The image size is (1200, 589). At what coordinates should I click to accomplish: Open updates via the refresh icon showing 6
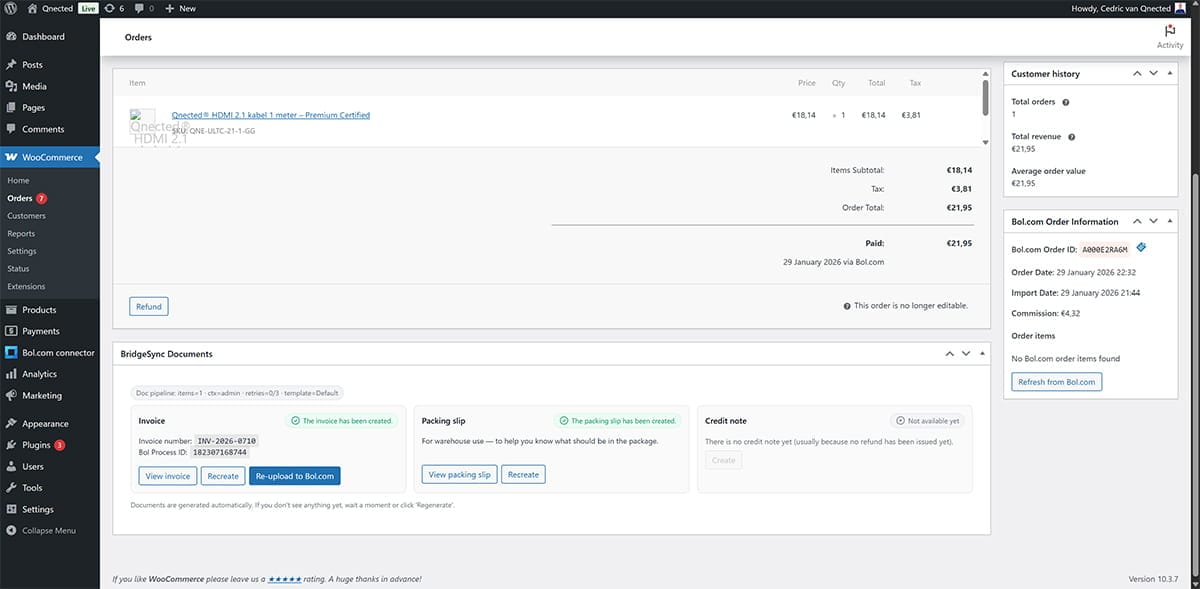coord(110,8)
